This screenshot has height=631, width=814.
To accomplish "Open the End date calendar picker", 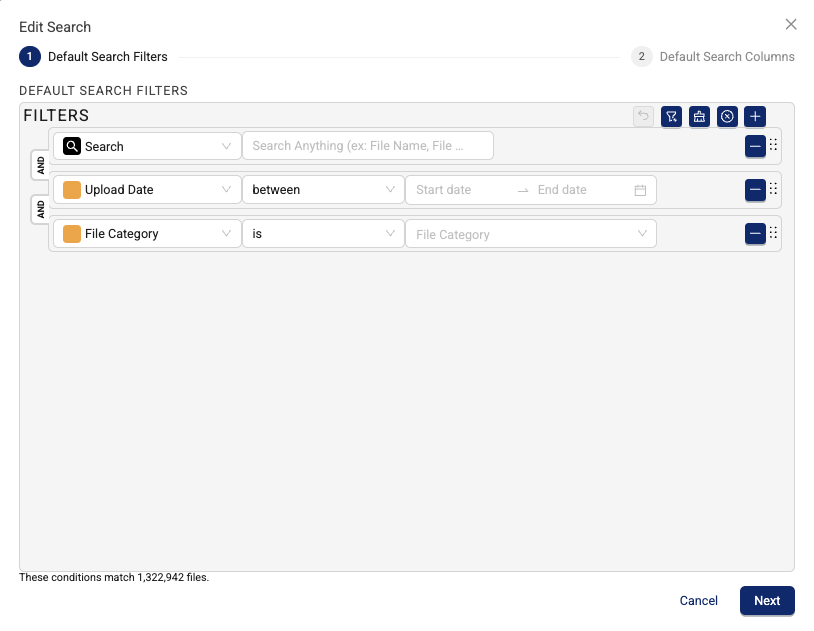I will pyautogui.click(x=640, y=189).
